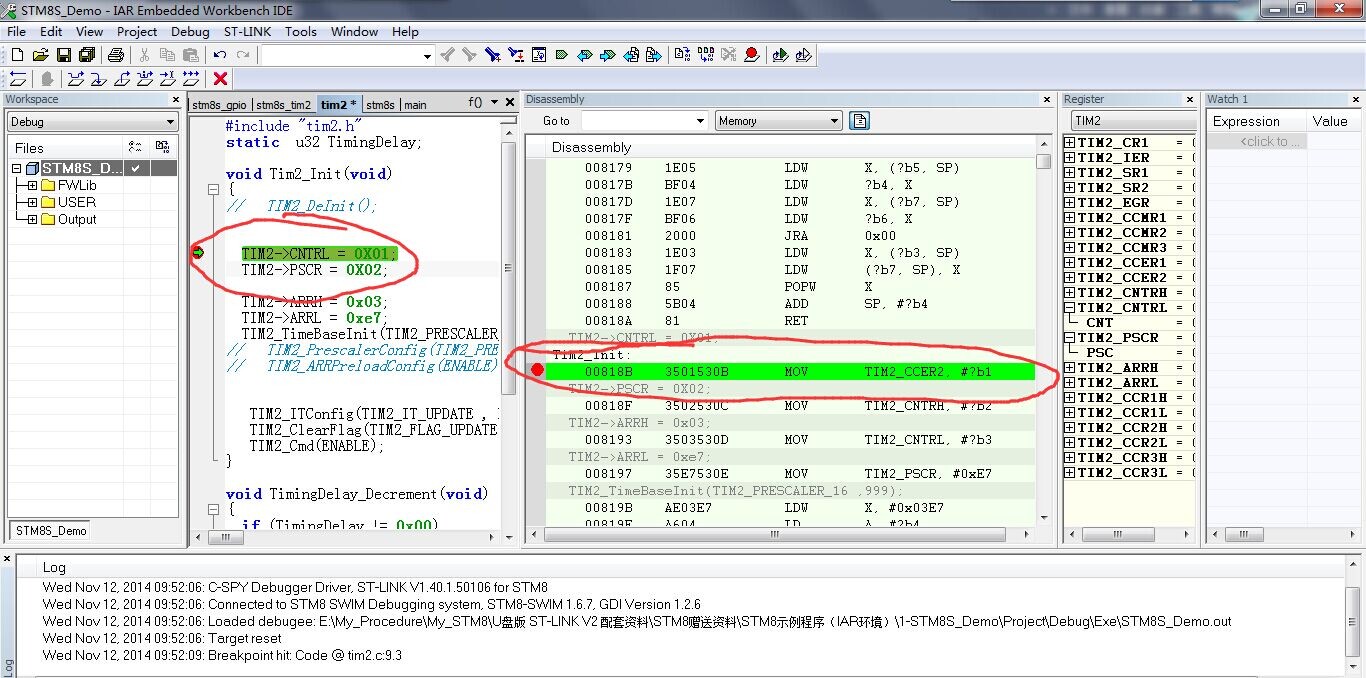Expand the Output folder node
The height and width of the screenshot is (678, 1366).
point(32,219)
